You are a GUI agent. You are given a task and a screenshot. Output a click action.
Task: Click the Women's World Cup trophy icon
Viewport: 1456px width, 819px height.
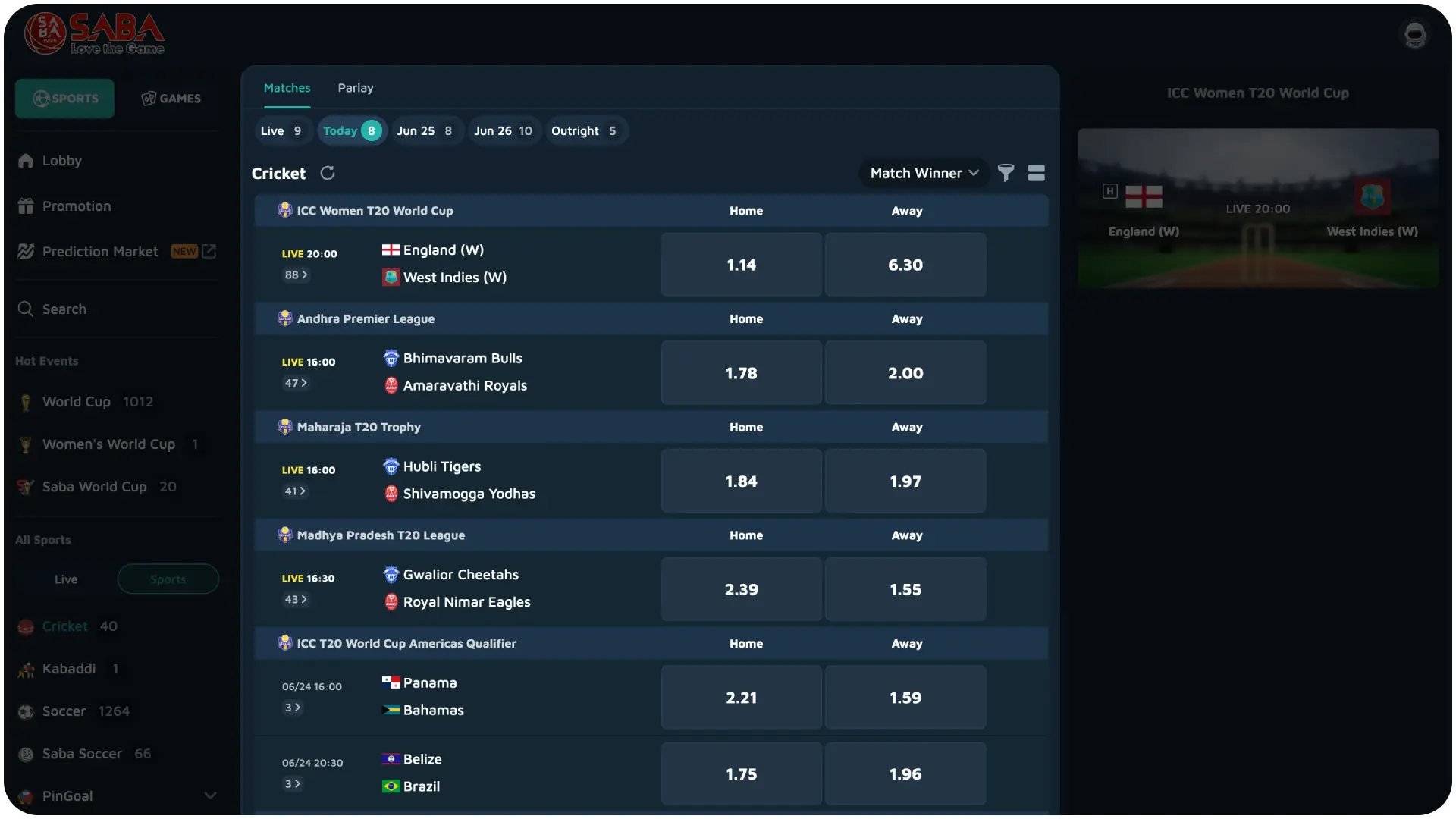click(26, 444)
